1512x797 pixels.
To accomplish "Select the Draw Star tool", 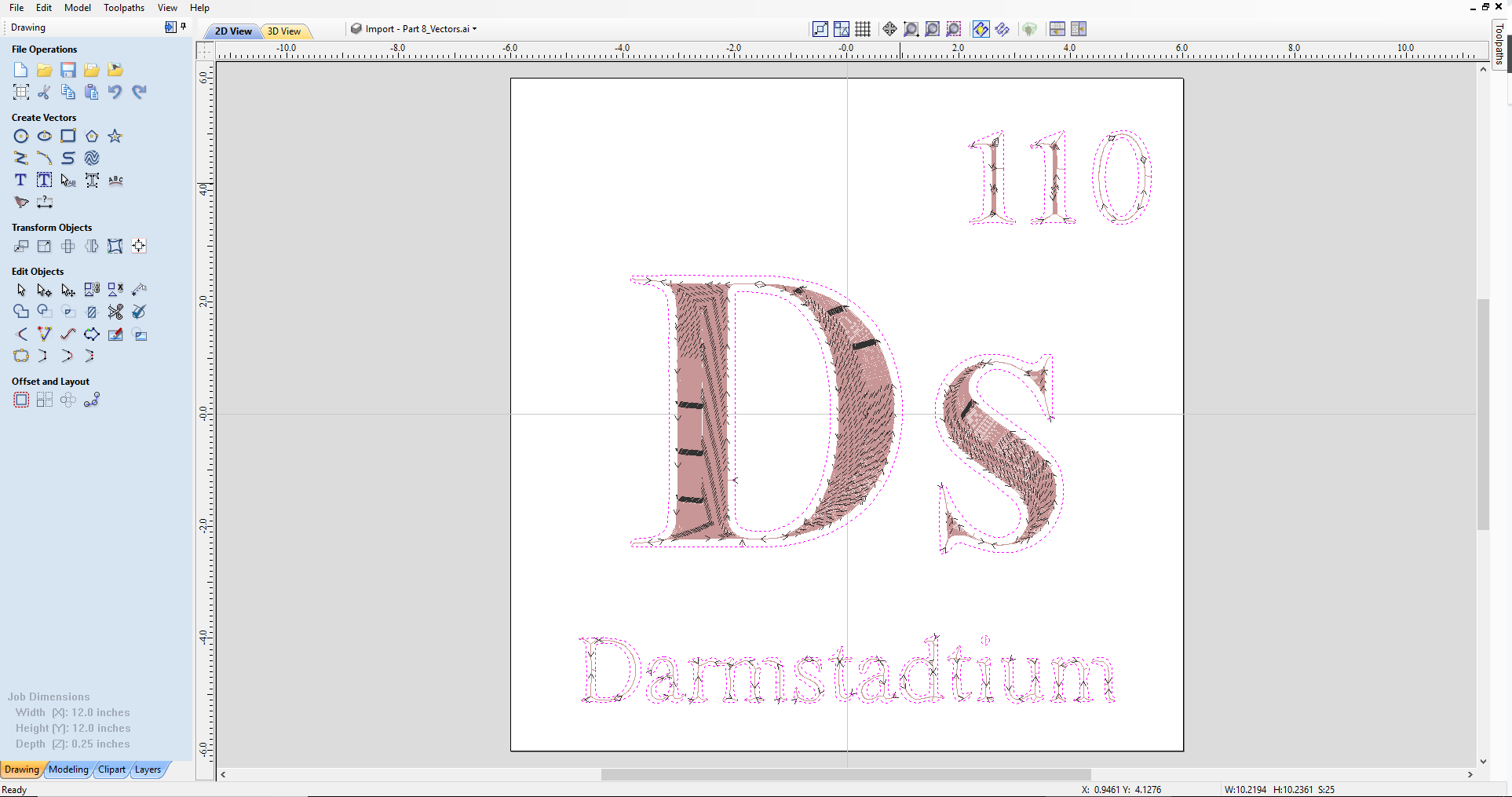I will [x=115, y=136].
